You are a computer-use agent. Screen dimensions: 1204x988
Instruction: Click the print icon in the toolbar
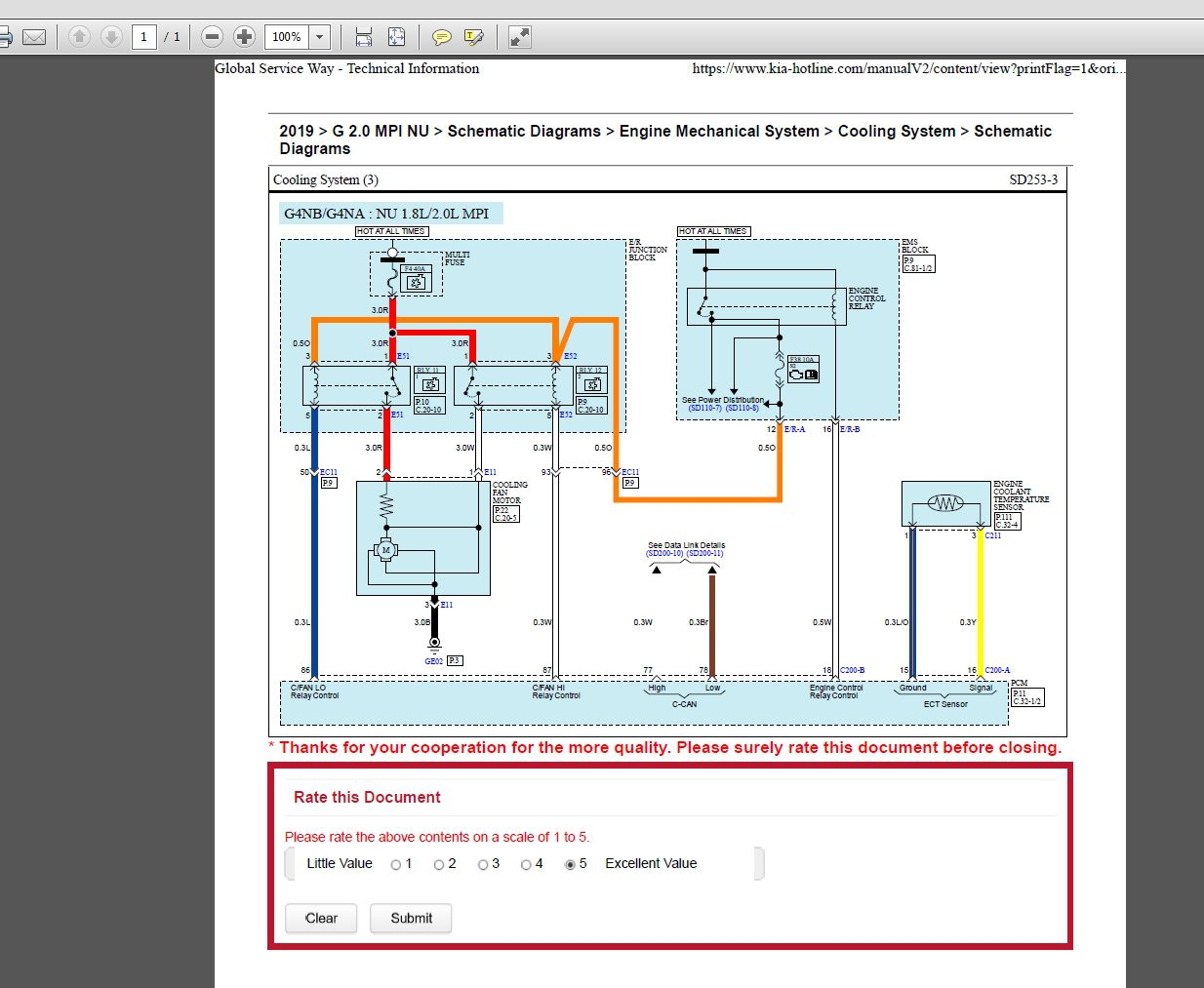(x=4, y=37)
